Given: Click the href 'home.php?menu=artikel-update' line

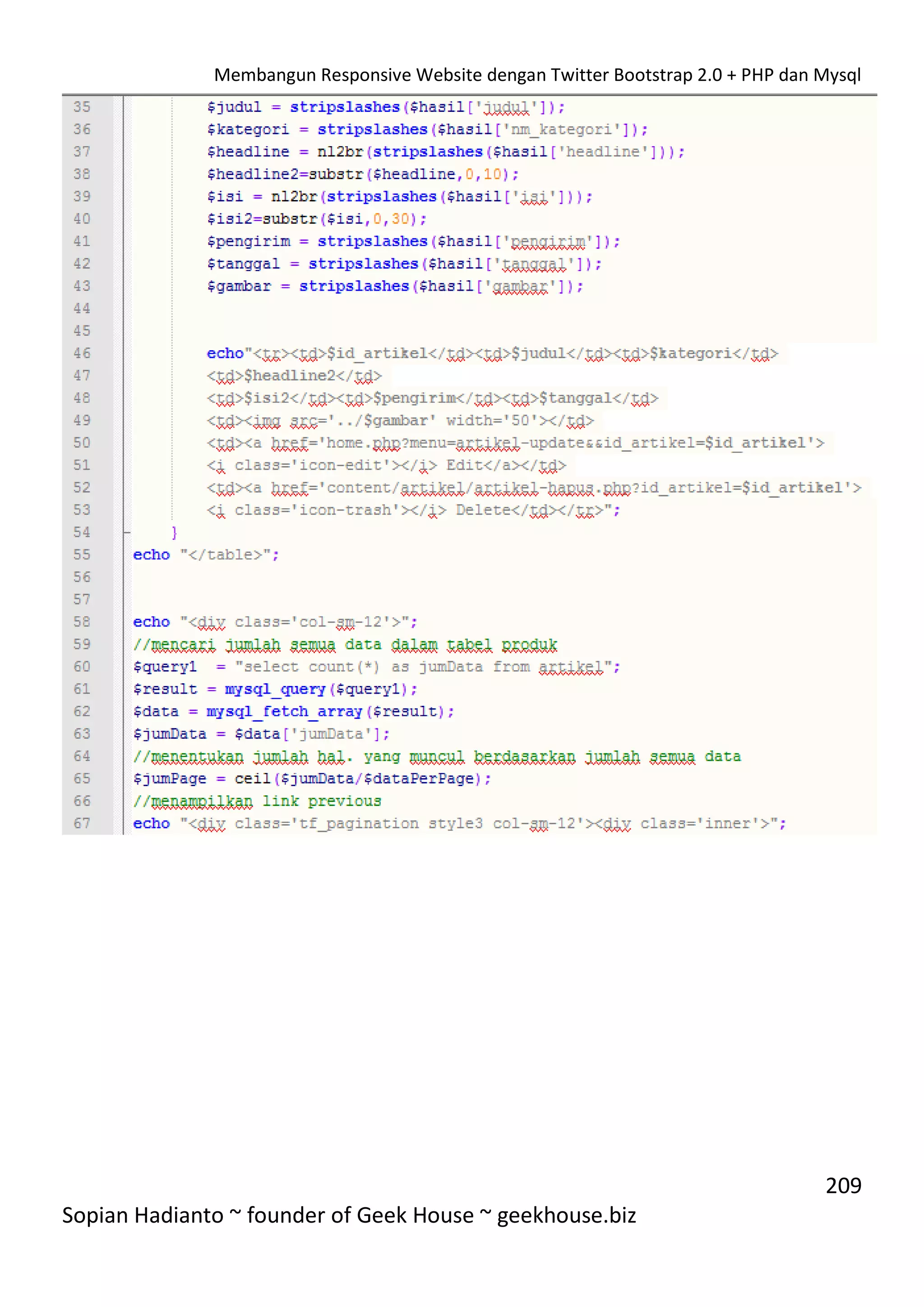Looking at the screenshot, I should (x=516, y=444).
